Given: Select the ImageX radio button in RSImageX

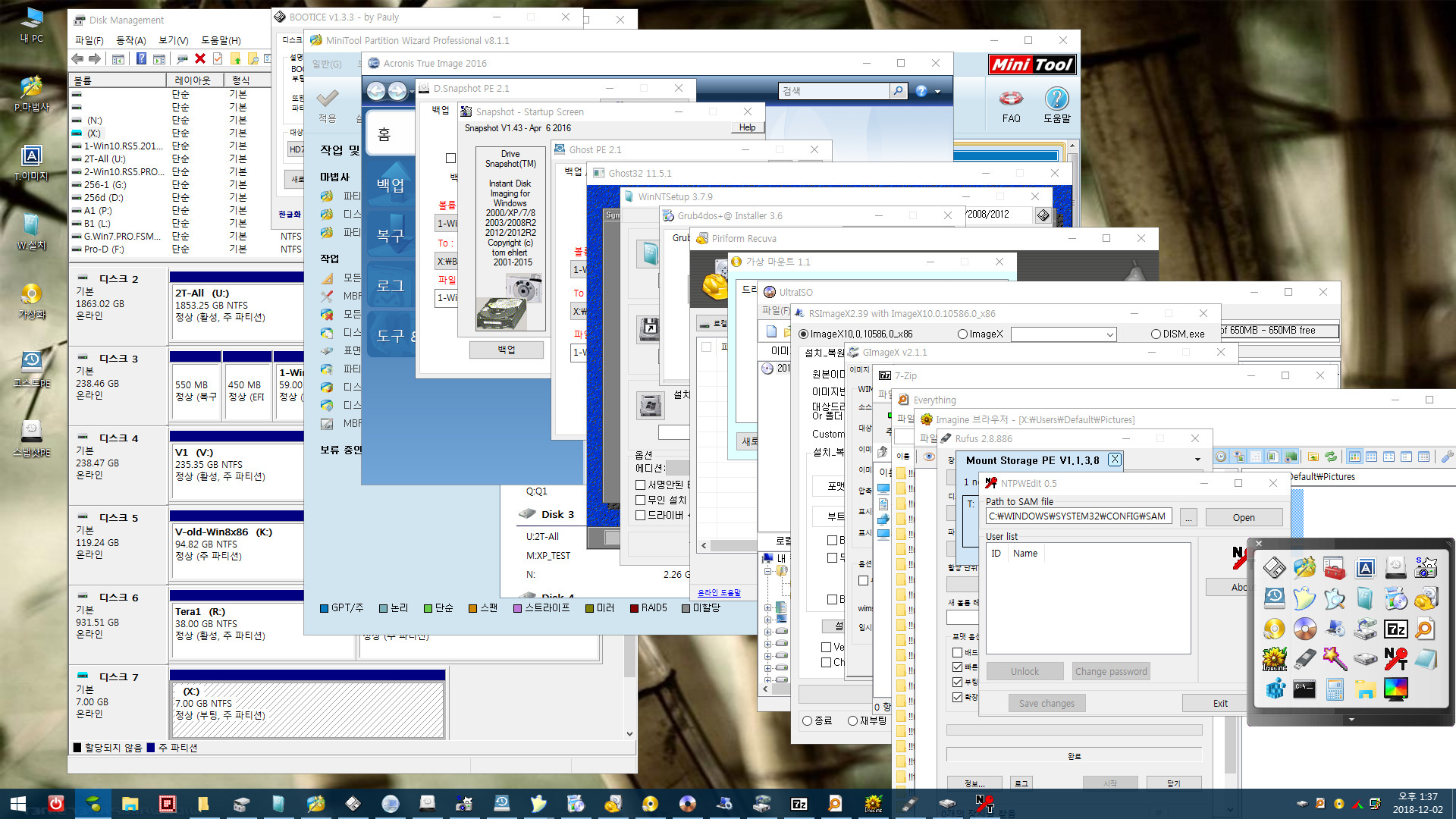Looking at the screenshot, I should pyautogui.click(x=962, y=334).
